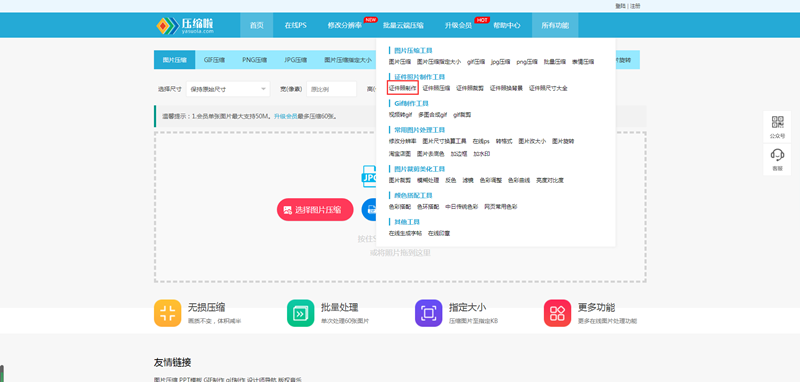Click the JPG file icon in drop zone

click(369, 176)
